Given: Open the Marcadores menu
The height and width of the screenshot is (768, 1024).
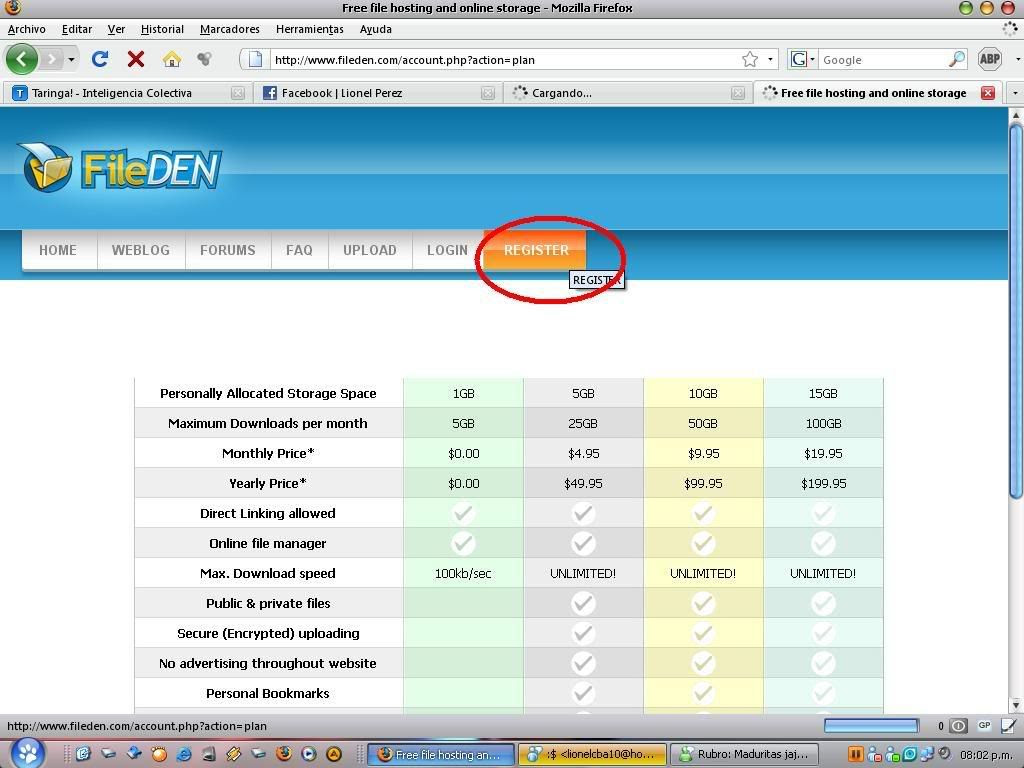Looking at the screenshot, I should (229, 29).
